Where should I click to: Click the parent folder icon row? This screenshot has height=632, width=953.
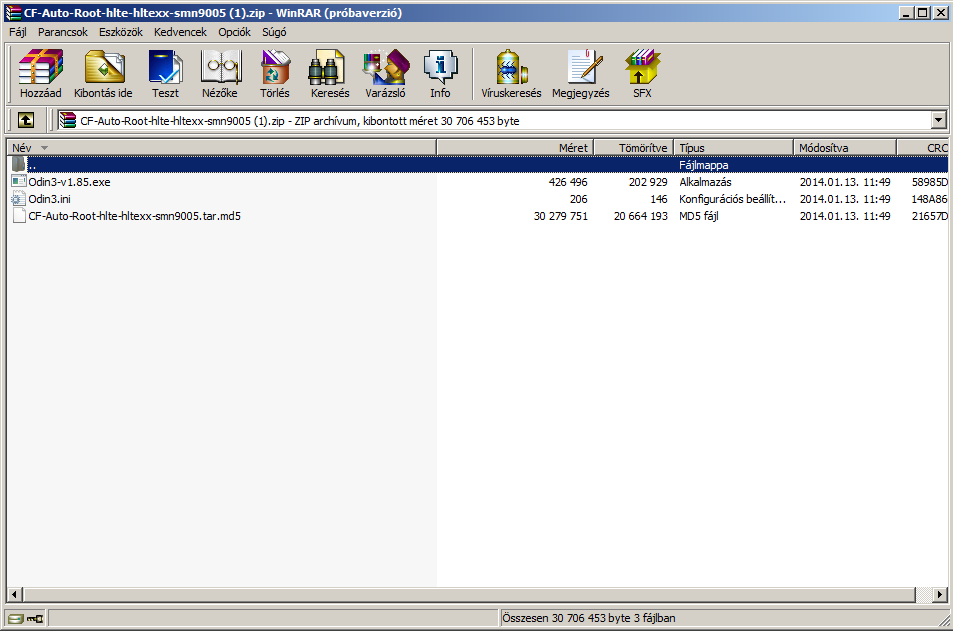(x=19, y=165)
